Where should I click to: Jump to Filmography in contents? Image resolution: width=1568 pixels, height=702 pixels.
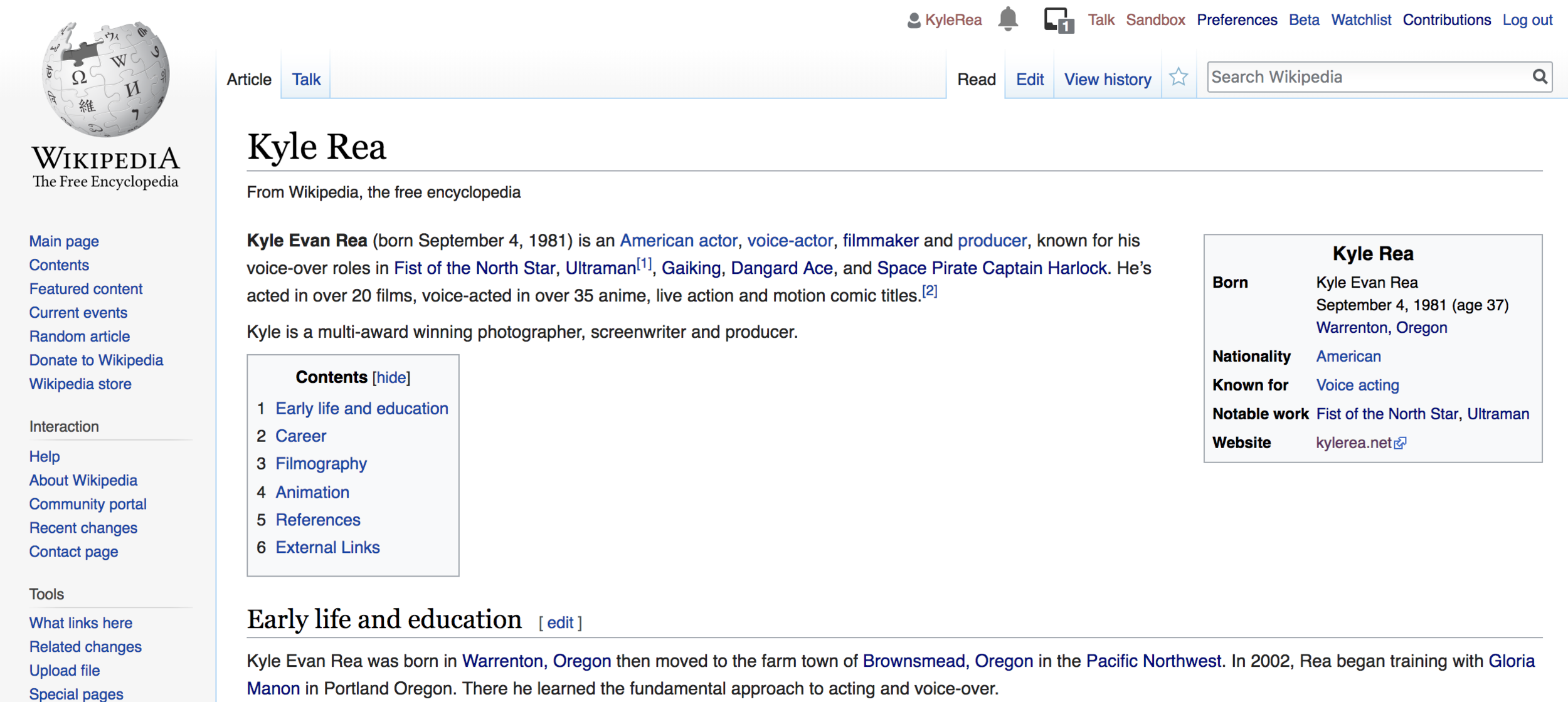point(320,464)
